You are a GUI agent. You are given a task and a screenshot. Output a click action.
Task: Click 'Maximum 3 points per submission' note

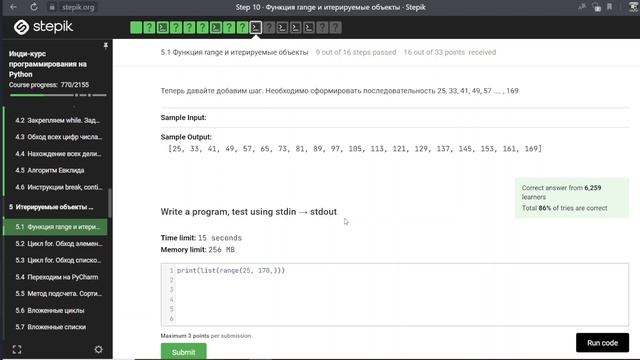click(206, 336)
